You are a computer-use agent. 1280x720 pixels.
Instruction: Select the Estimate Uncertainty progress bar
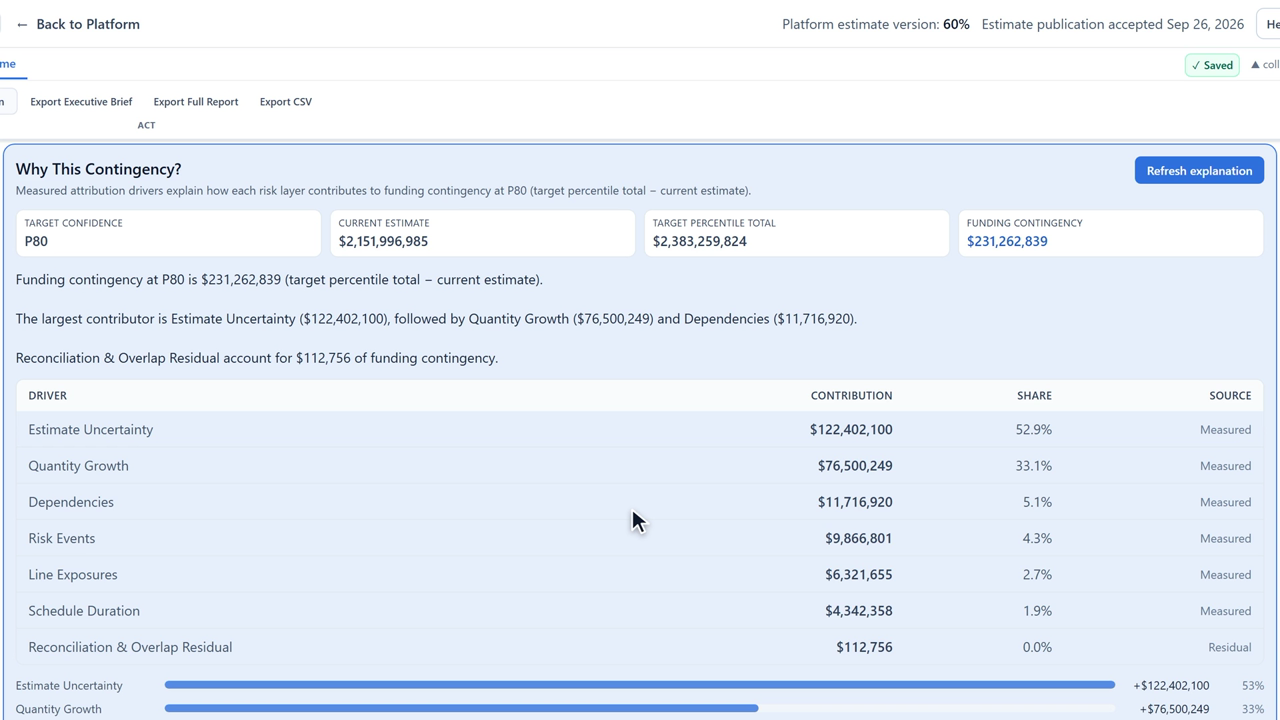point(640,685)
